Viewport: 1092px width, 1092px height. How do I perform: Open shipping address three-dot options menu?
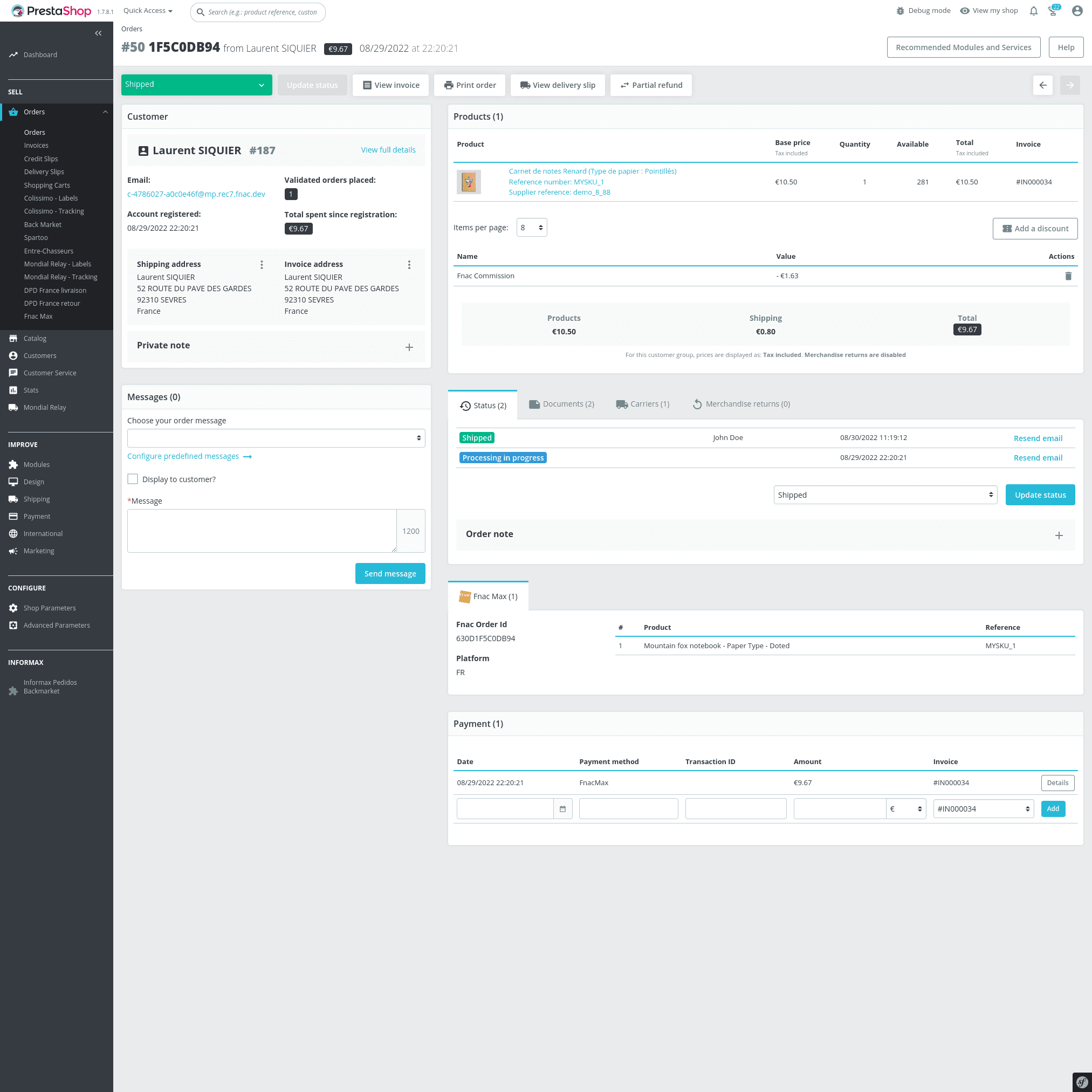(262, 265)
